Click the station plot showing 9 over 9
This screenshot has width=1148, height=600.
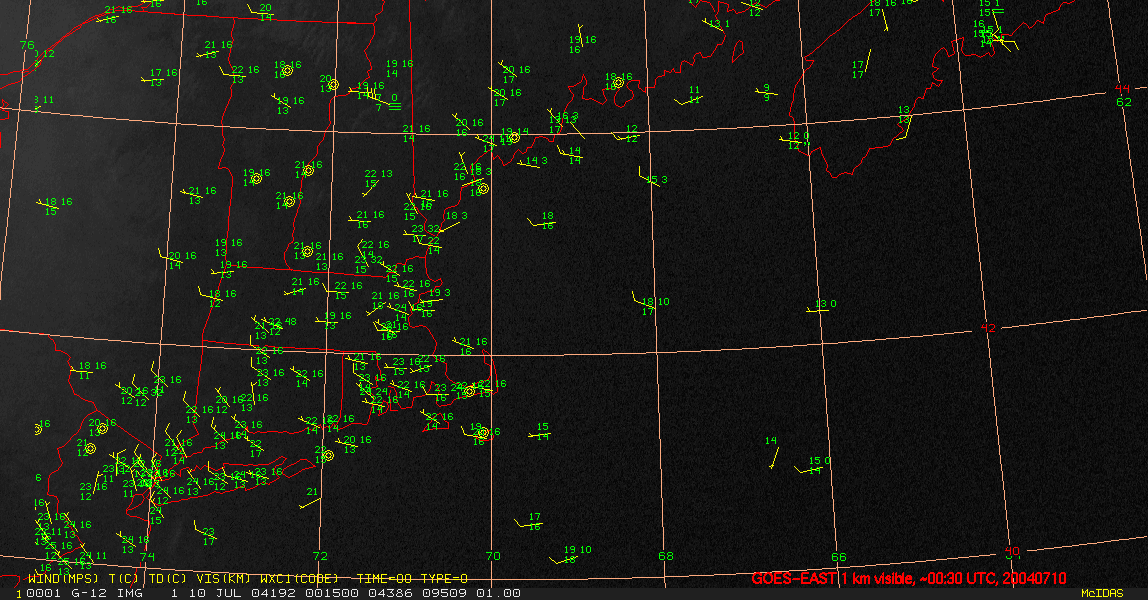(x=767, y=92)
